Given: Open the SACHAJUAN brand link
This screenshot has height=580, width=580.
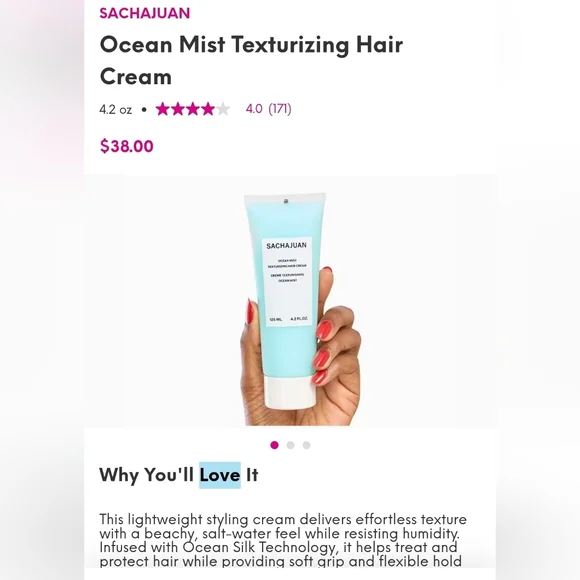Looking at the screenshot, I should tap(145, 13).
